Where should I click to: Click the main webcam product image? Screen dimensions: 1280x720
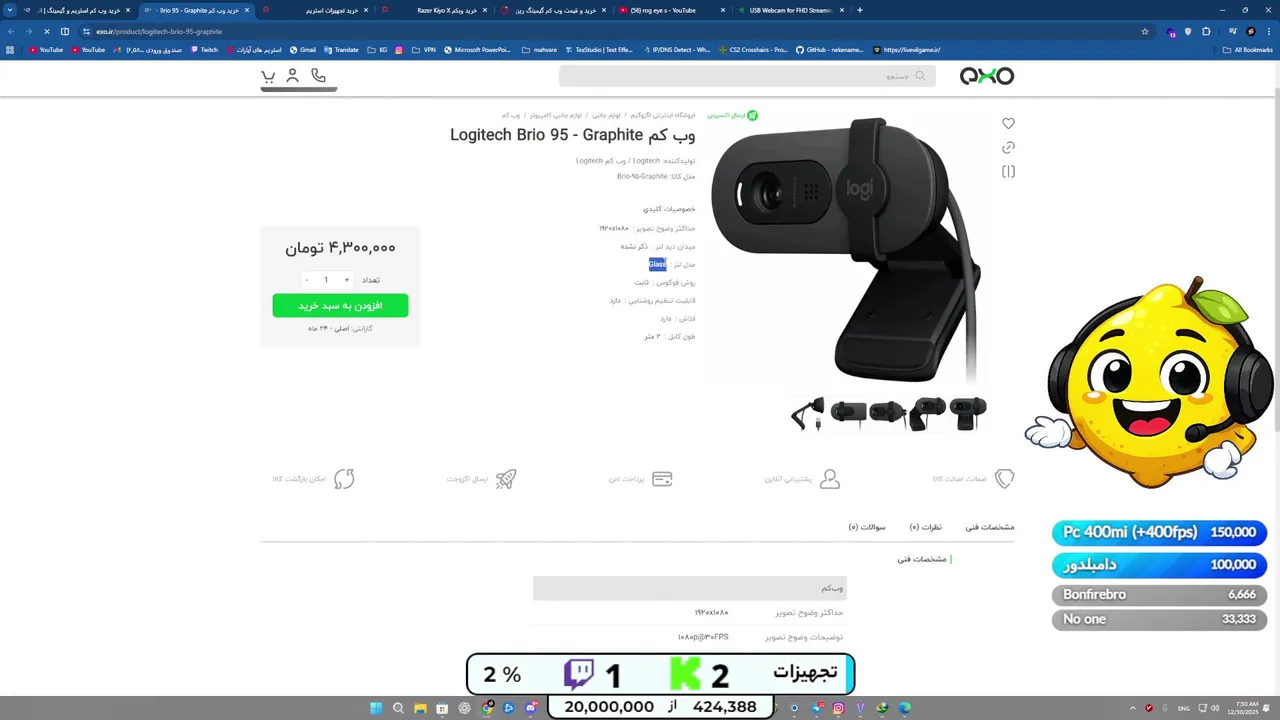(846, 248)
